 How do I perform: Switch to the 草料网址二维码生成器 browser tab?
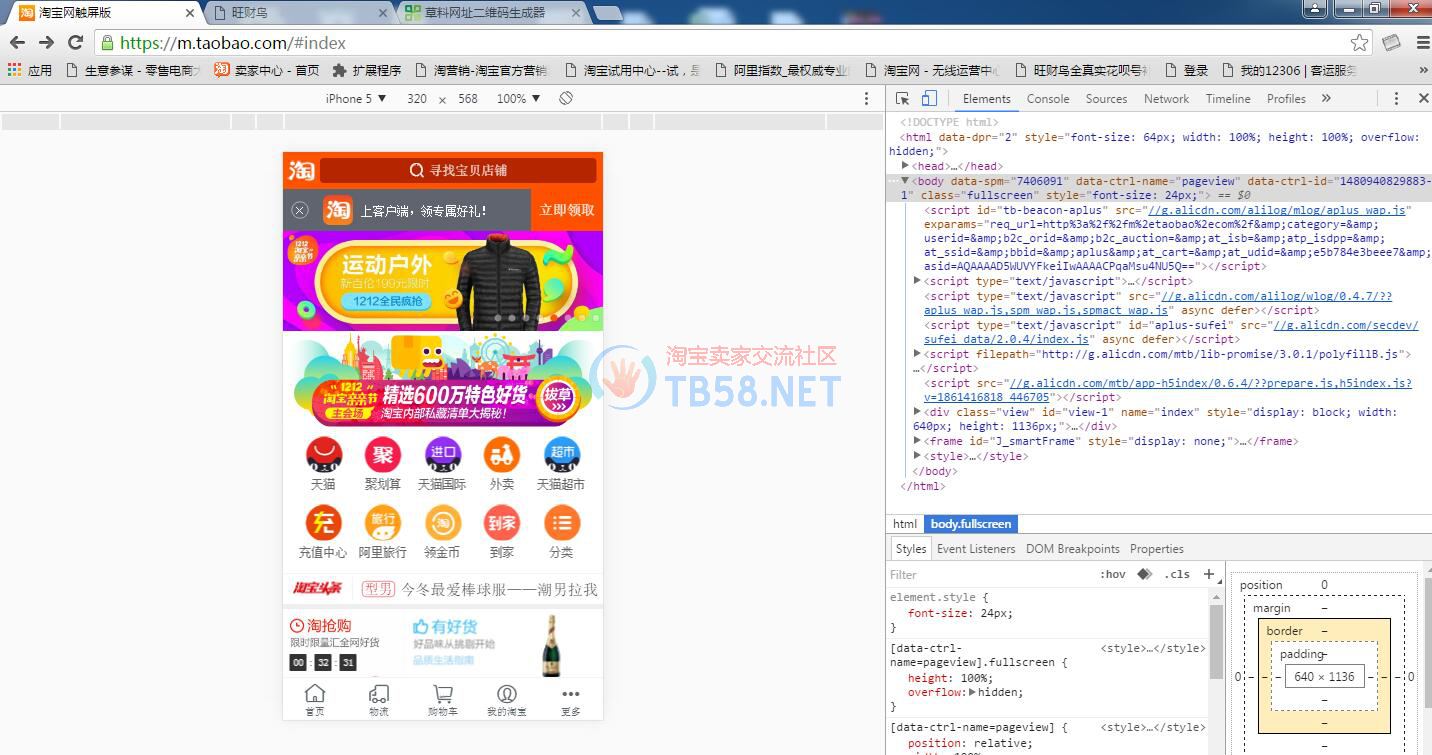click(490, 12)
